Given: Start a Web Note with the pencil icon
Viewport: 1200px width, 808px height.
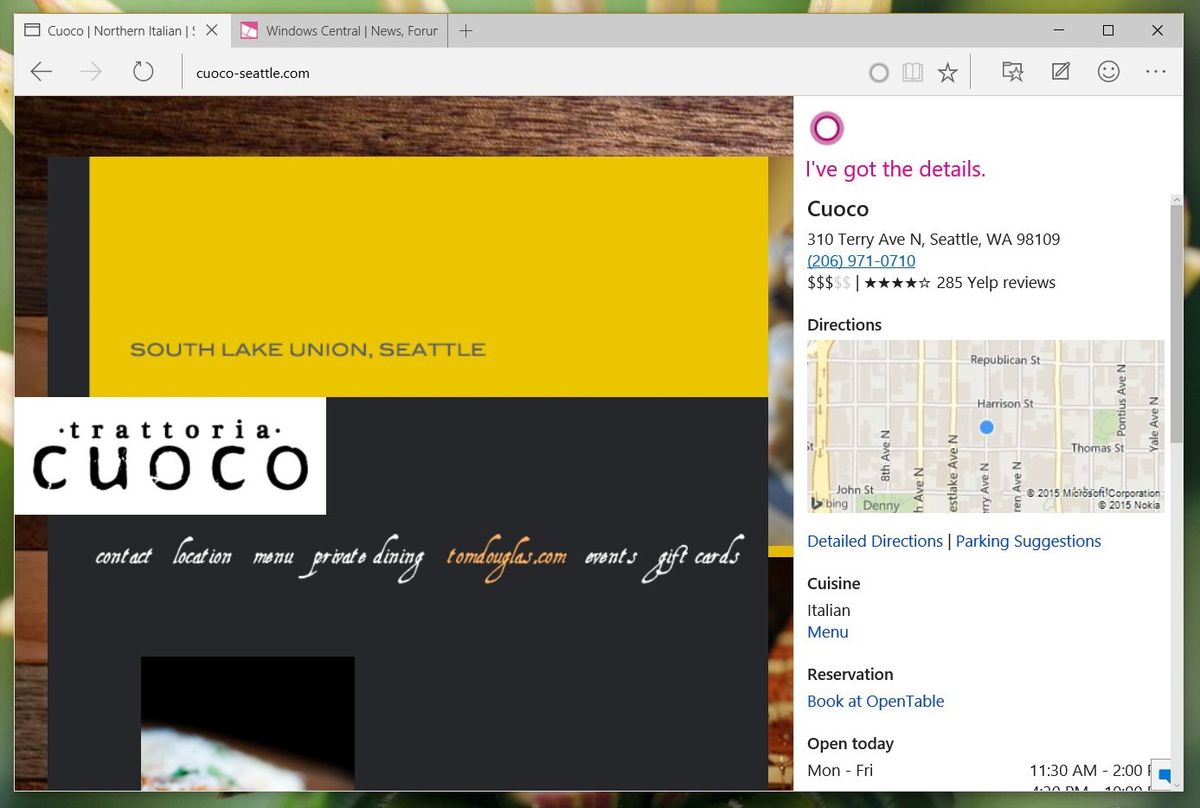Looking at the screenshot, I should pyautogui.click(x=1060, y=72).
